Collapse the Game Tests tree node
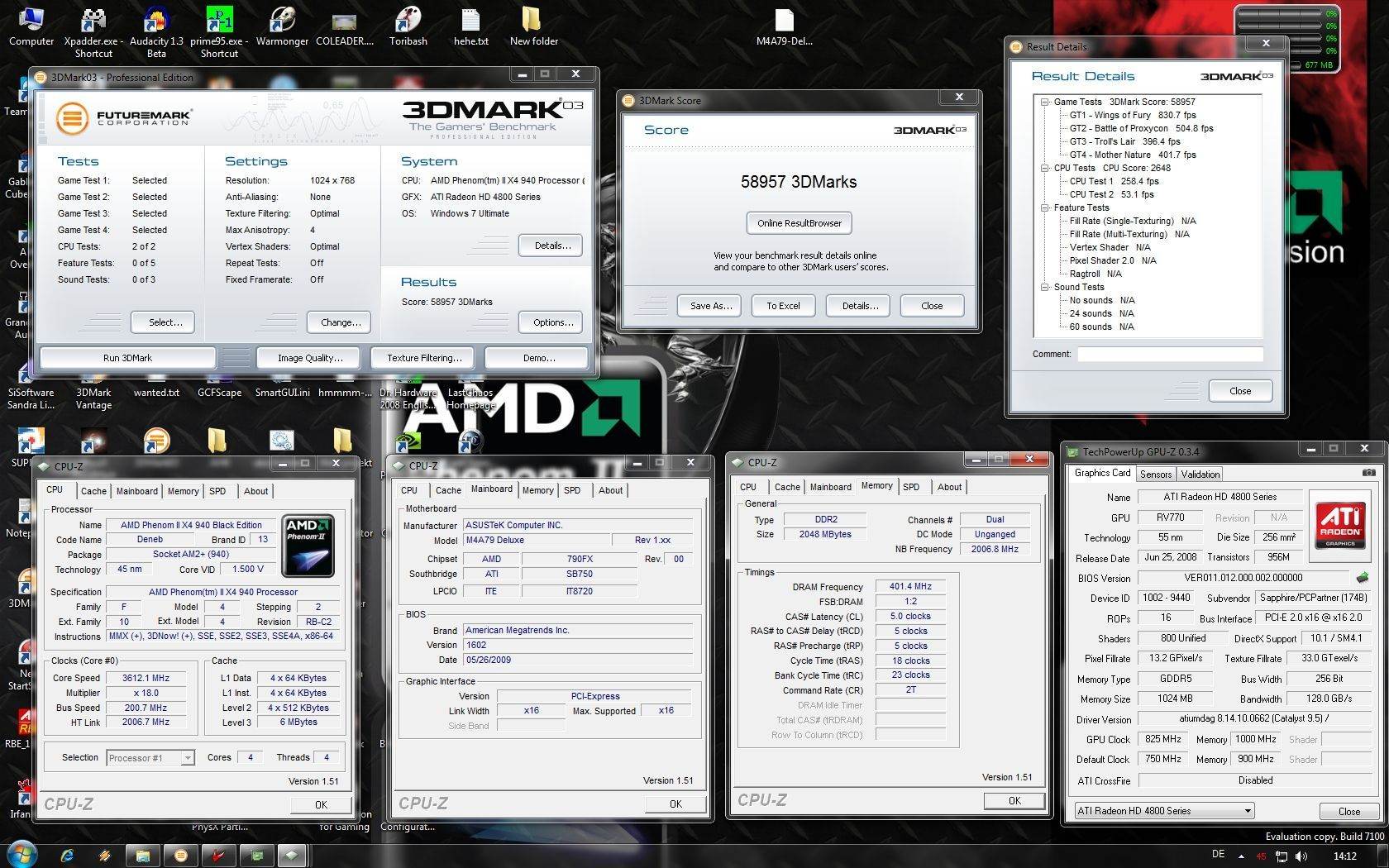 point(1045,102)
